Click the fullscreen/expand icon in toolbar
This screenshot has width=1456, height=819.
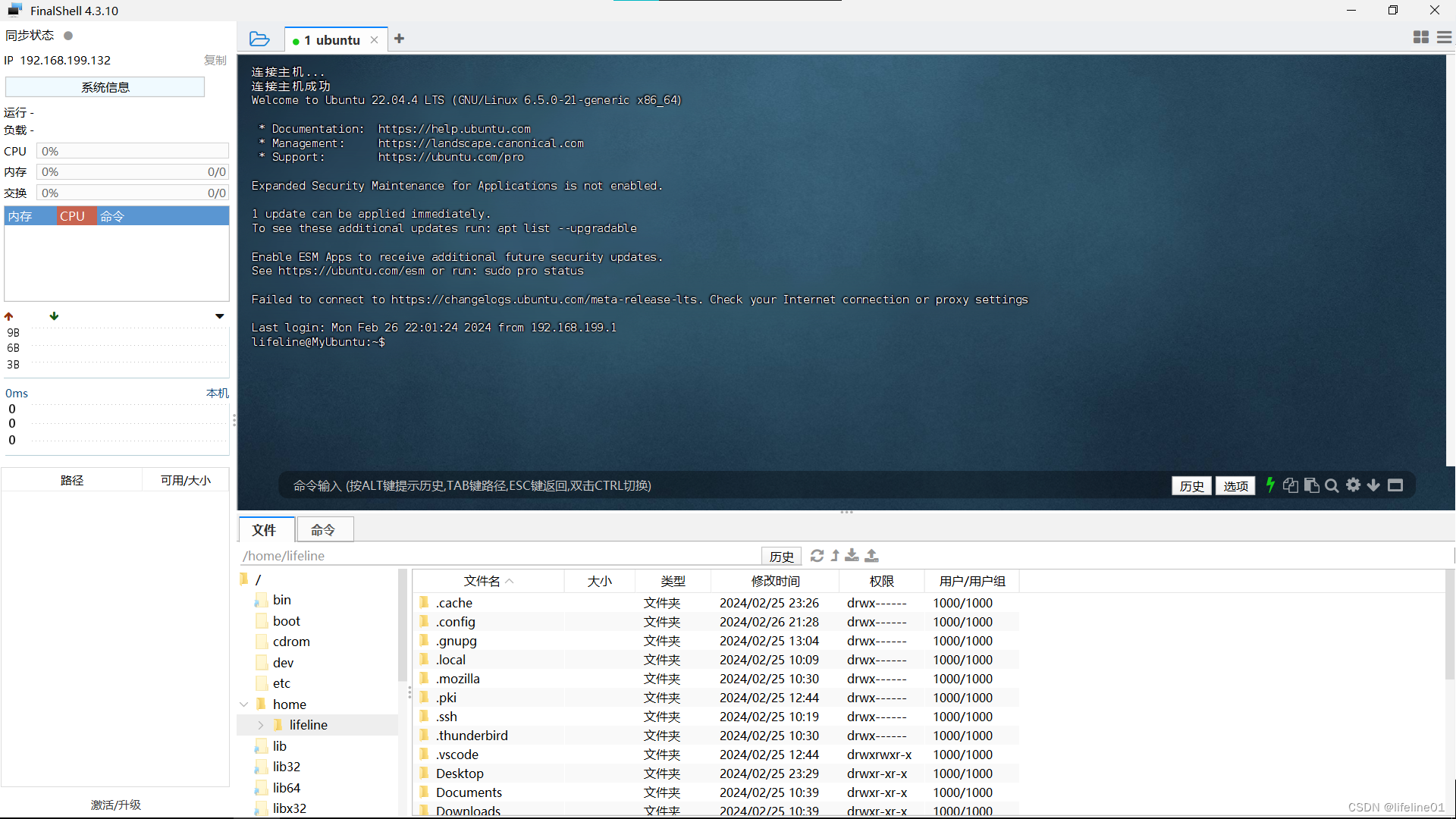1395,485
